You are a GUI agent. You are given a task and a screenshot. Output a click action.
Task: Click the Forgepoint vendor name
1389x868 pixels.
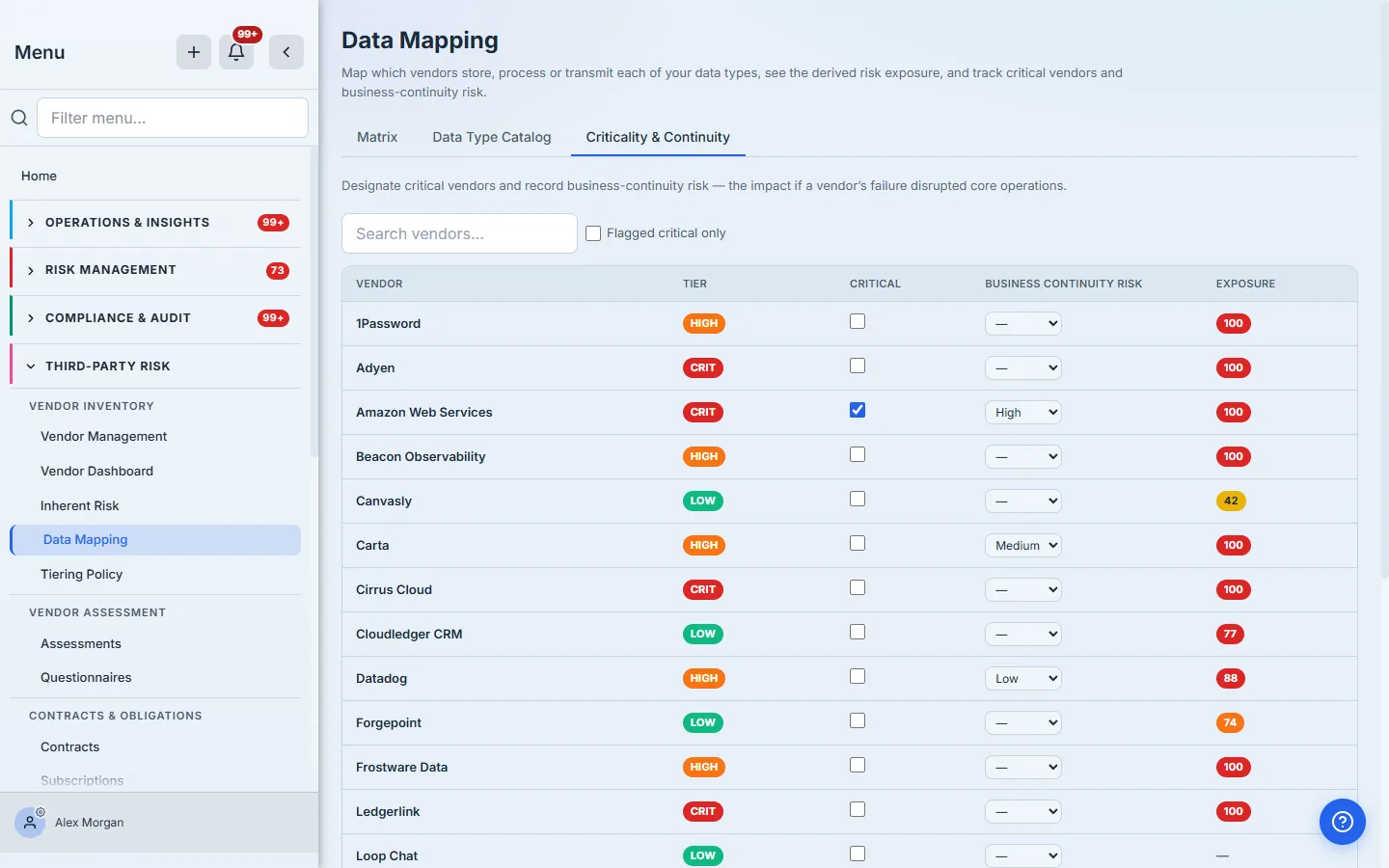click(389, 723)
